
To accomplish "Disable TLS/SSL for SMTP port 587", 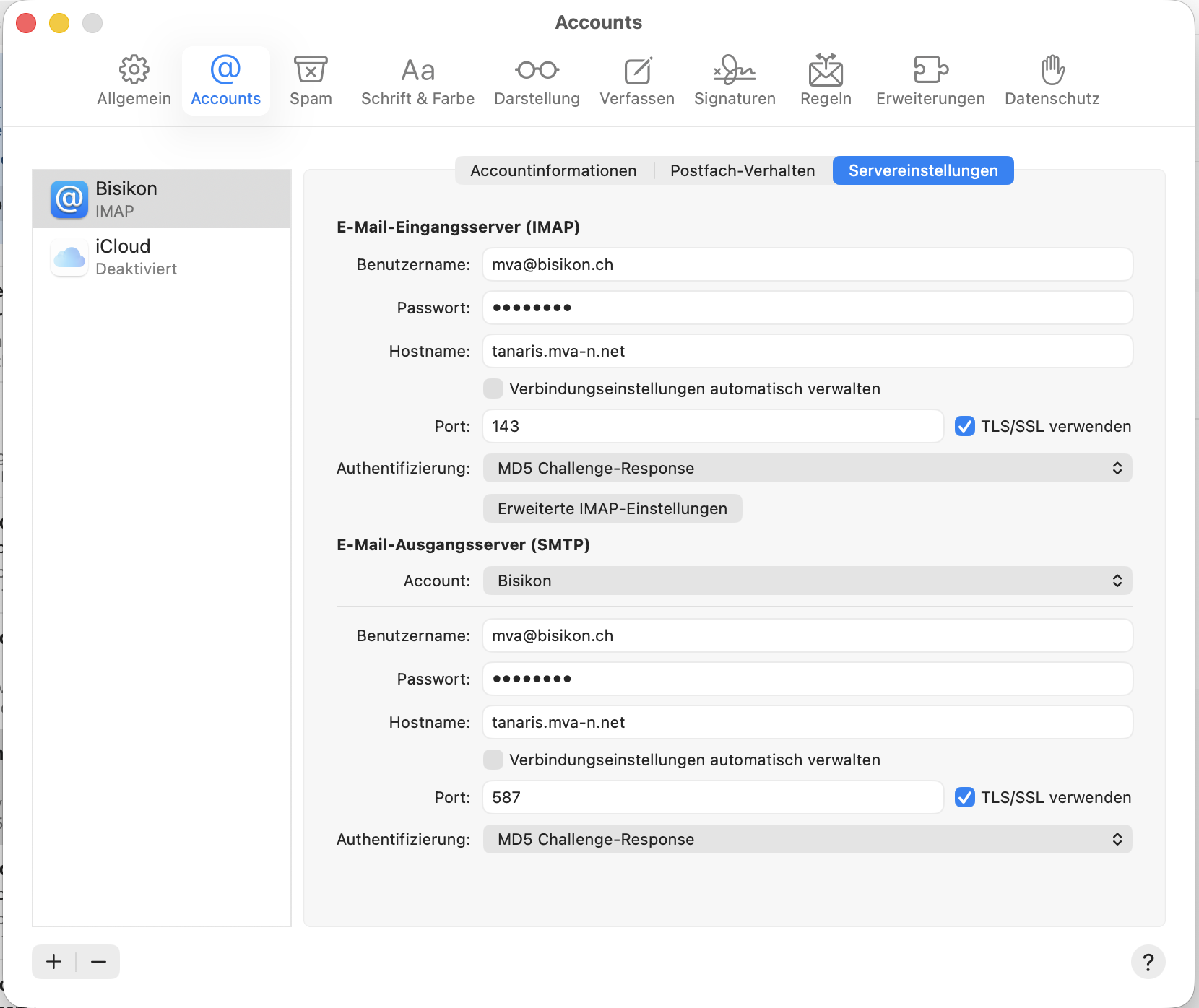I will pos(965,798).
